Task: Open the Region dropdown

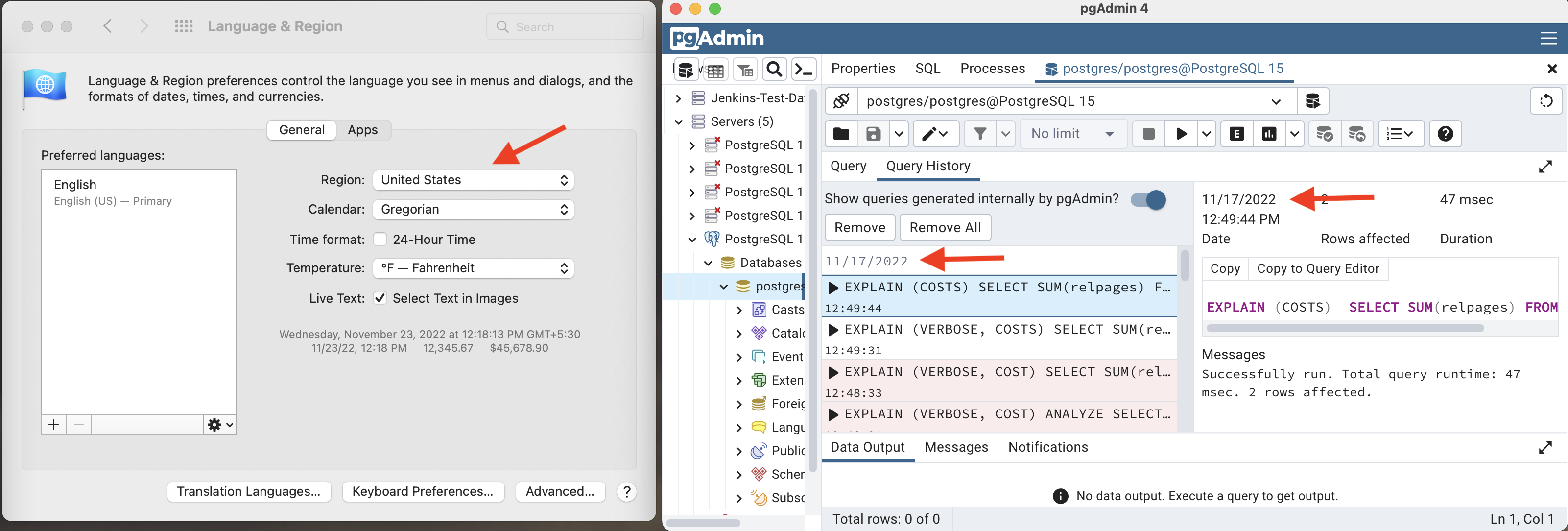Action: [x=473, y=180]
